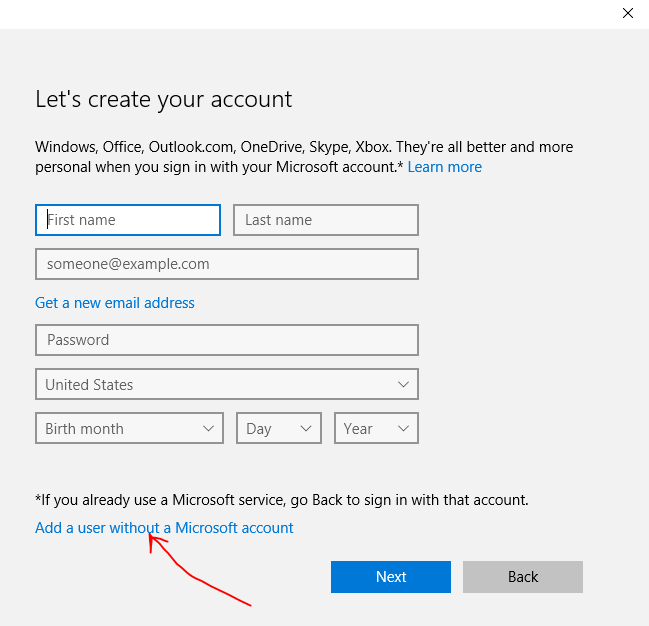
Task: Go back with the Back button
Action: click(x=523, y=577)
